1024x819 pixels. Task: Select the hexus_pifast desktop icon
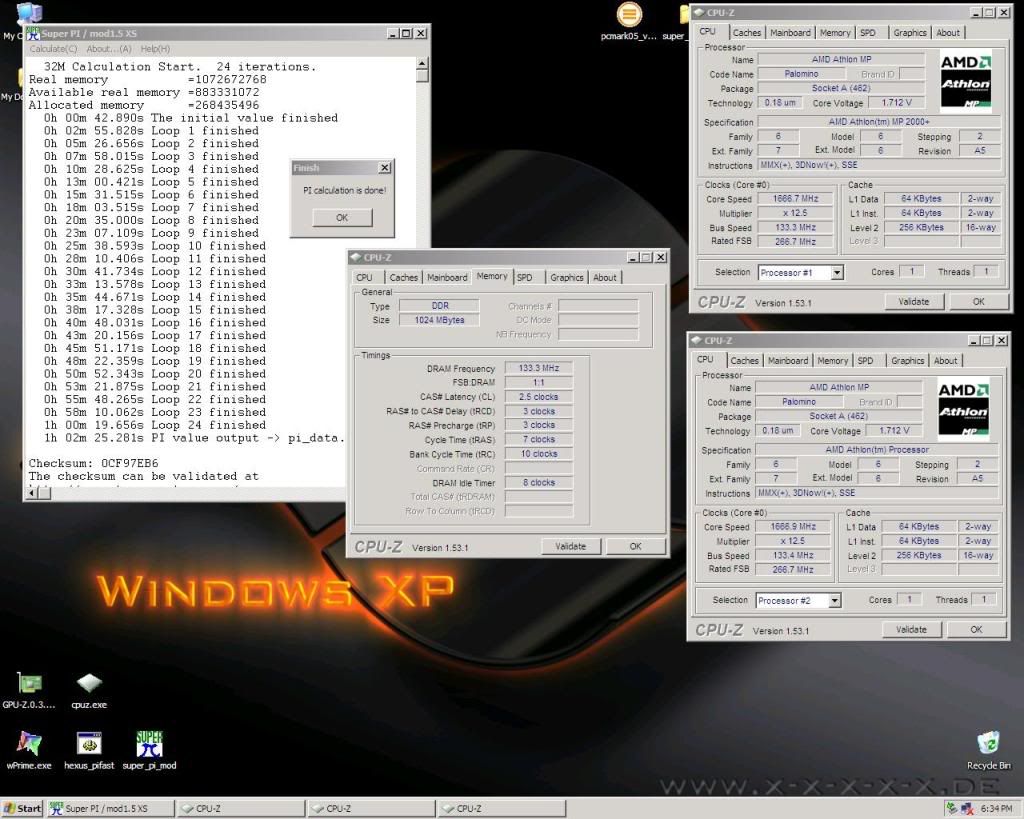(89, 750)
